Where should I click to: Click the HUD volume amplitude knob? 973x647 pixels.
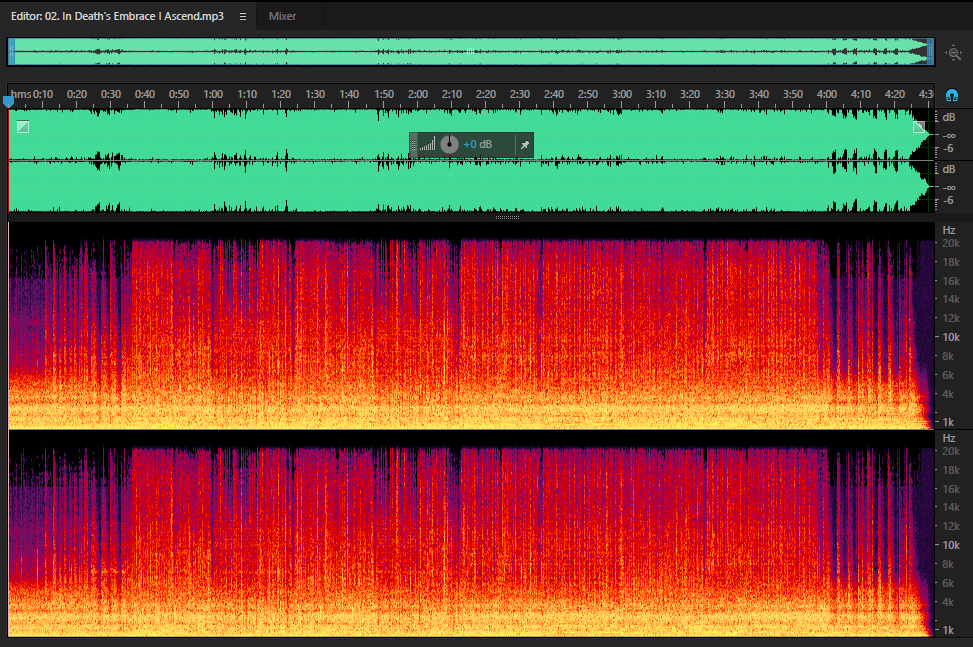pyautogui.click(x=449, y=145)
